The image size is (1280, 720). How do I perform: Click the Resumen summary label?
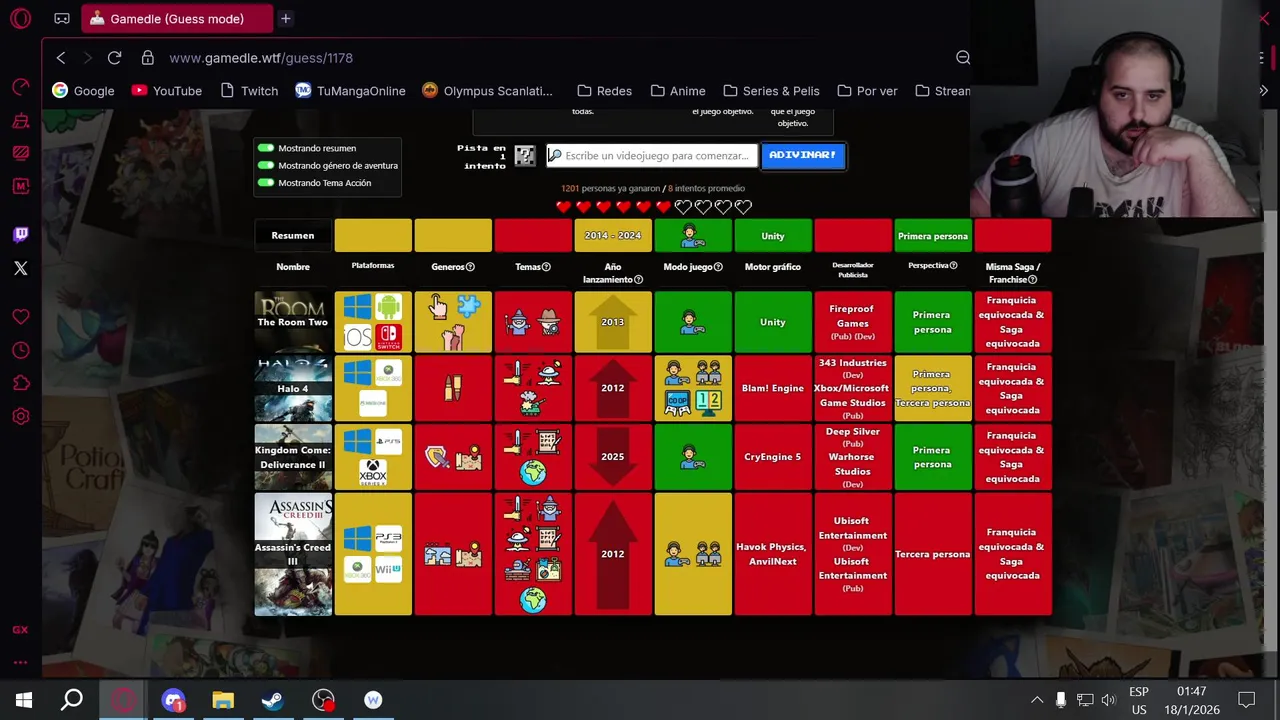pyautogui.click(x=293, y=235)
